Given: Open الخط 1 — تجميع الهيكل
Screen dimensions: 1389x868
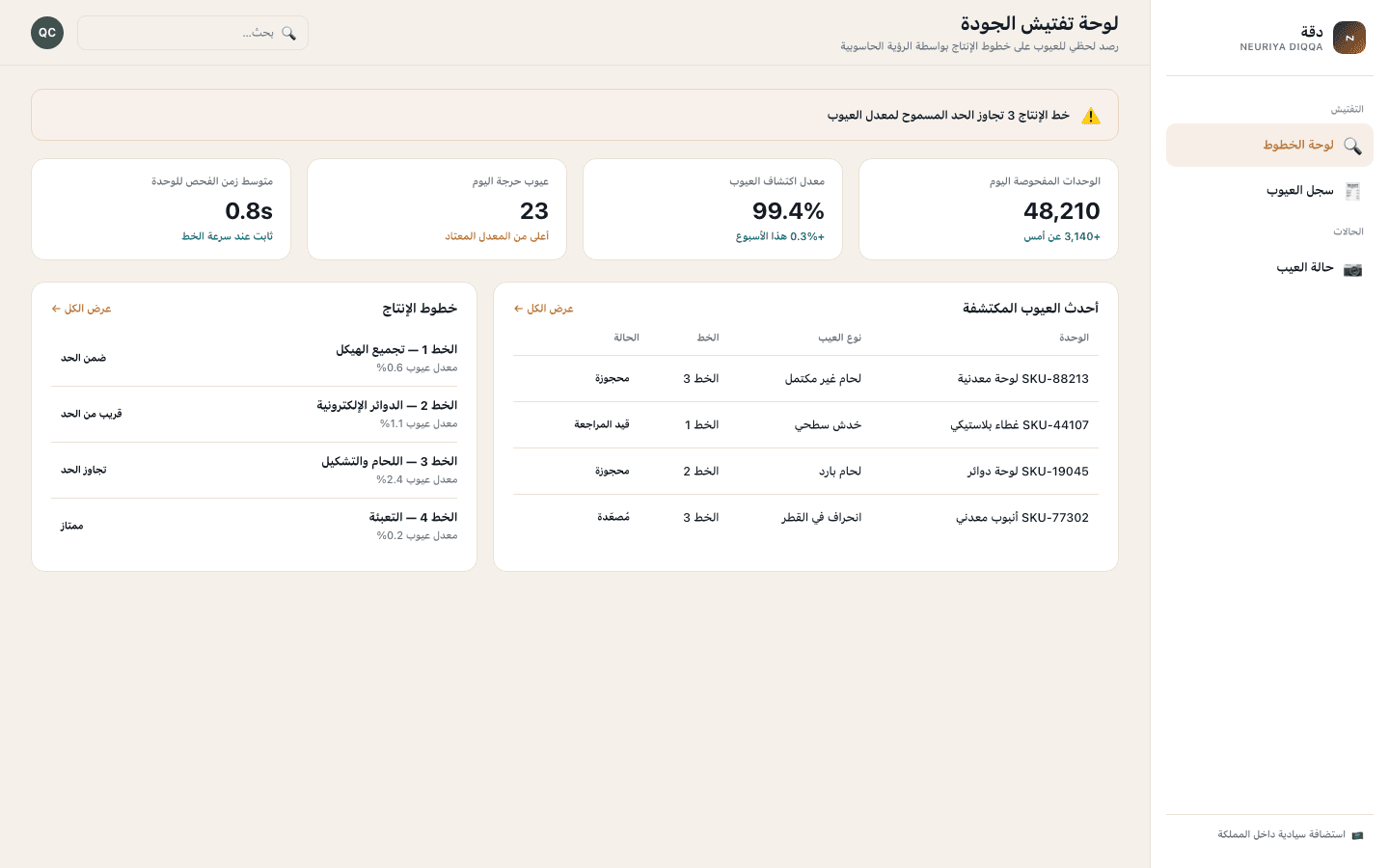Looking at the screenshot, I should 255,359.
